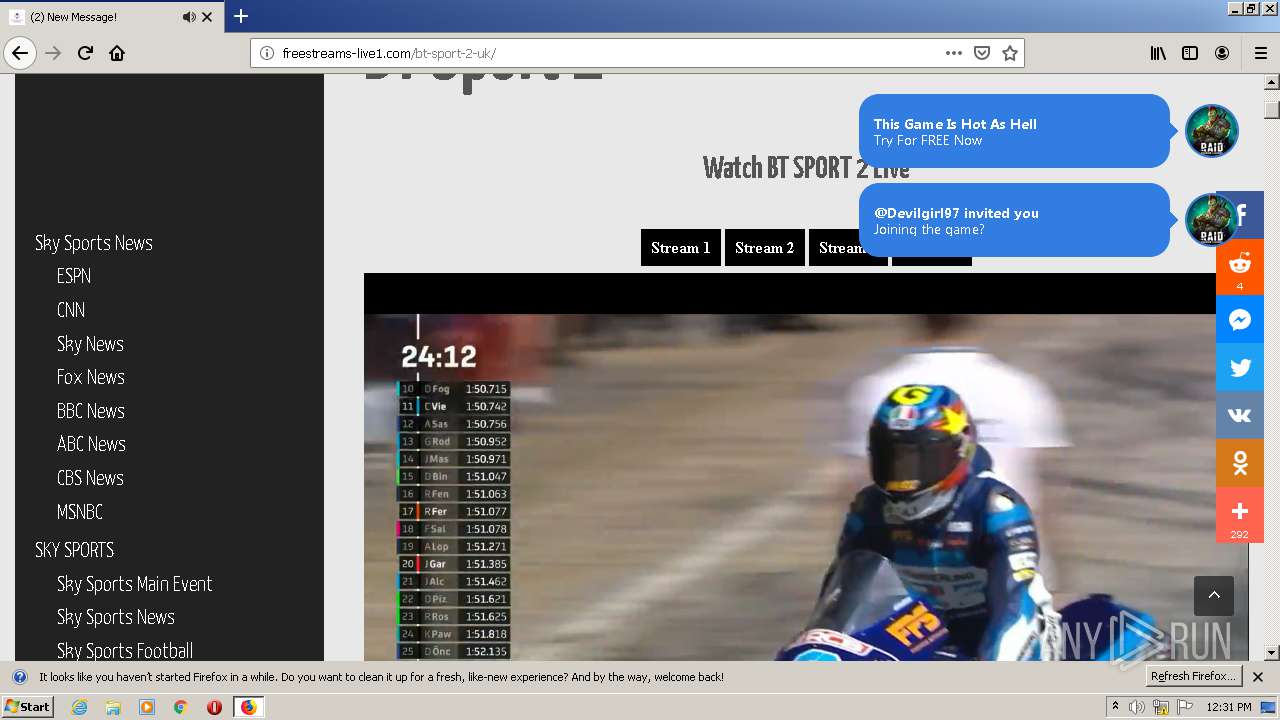Close the New Message tab
Screen dimensions: 1280x720
coord(207,17)
